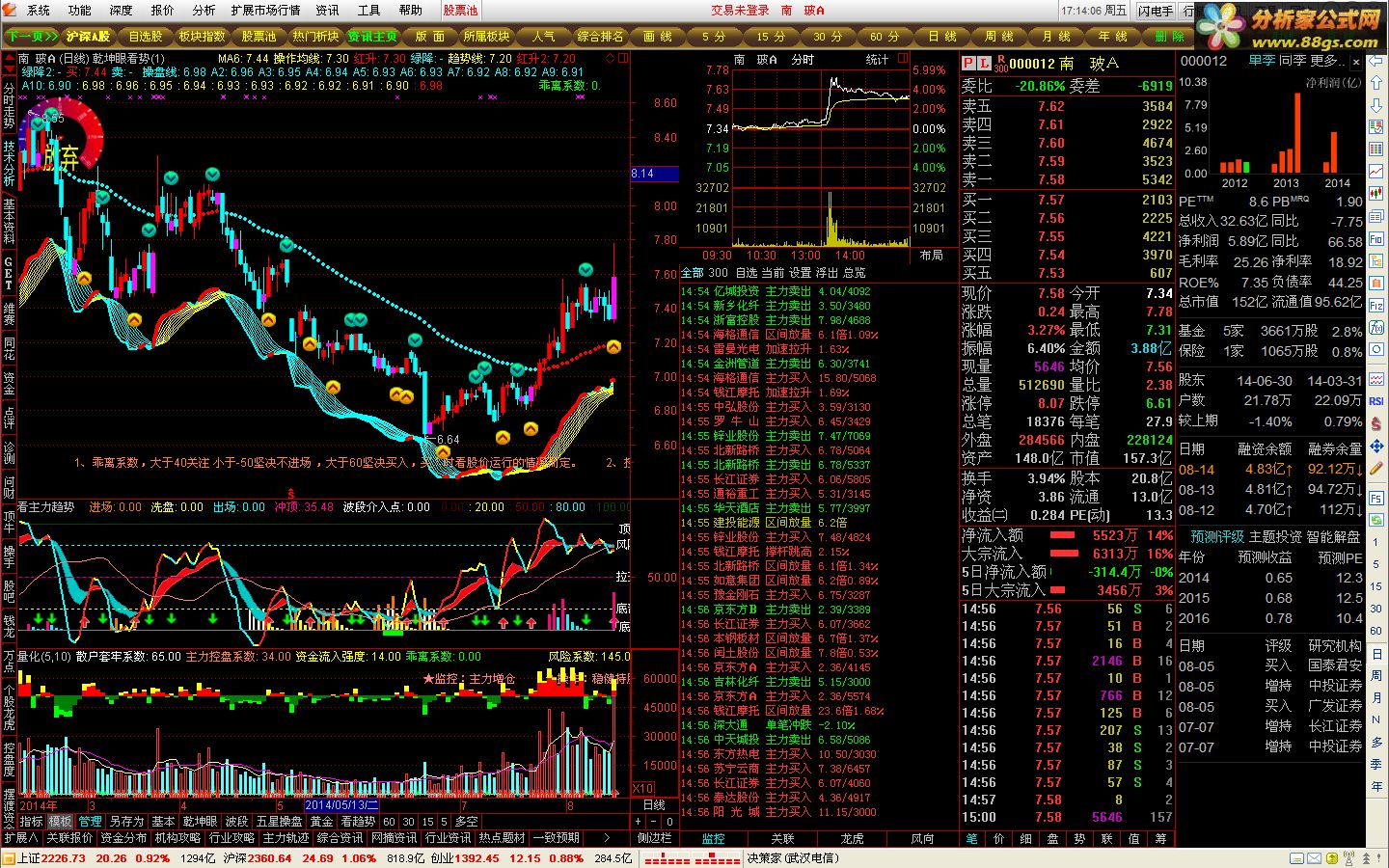Click the 板块指数 toolbar button
Image resolution: width=1389 pixels, height=868 pixels.
coord(202,37)
